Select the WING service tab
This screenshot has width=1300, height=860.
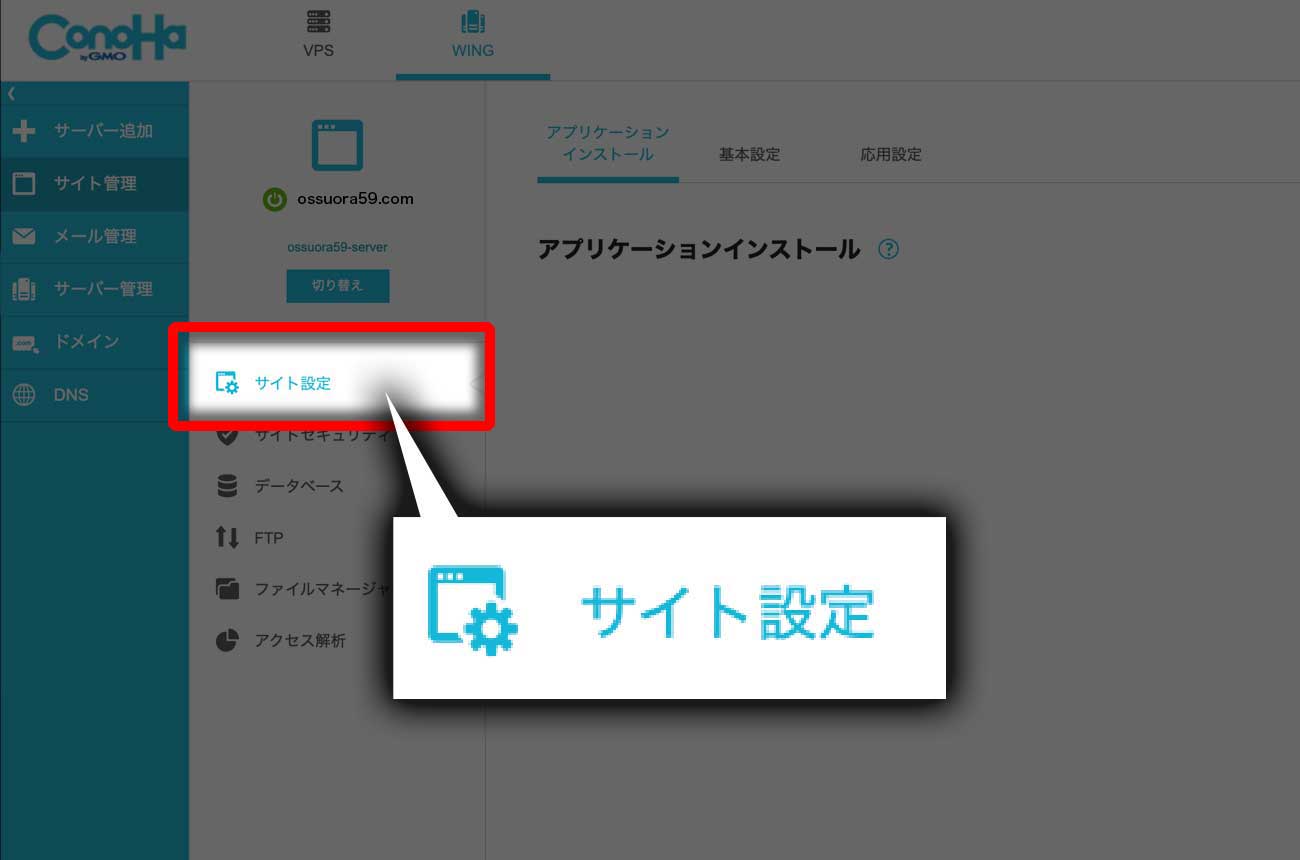coord(472,40)
